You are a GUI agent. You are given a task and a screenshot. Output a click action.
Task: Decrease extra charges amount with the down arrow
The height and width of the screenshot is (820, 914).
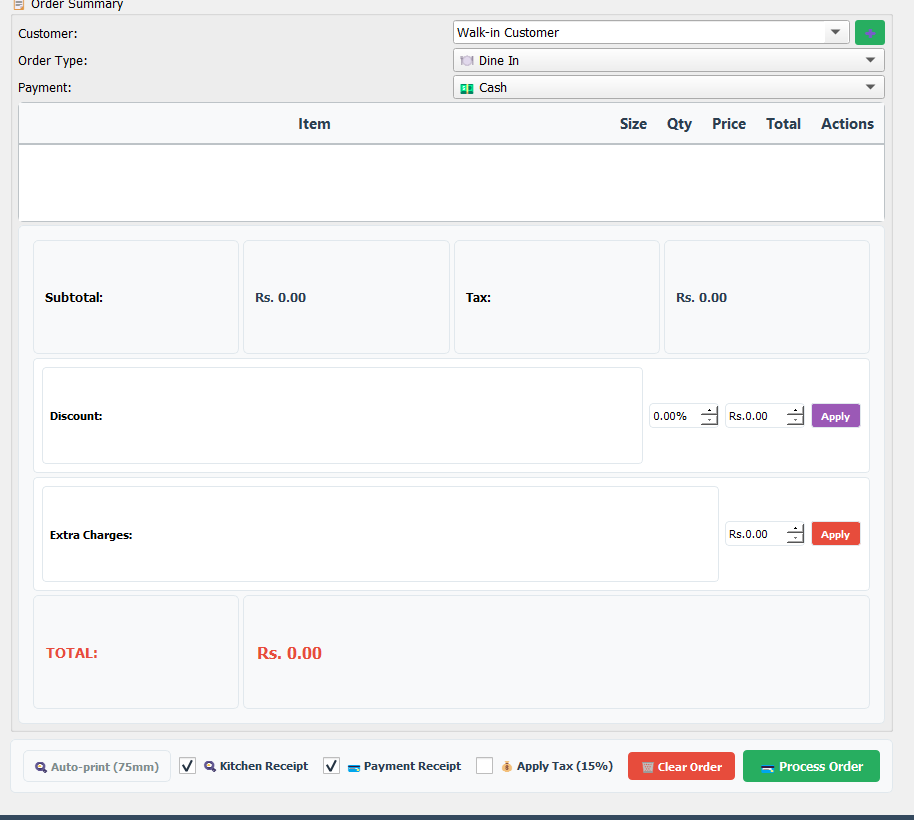point(795,539)
